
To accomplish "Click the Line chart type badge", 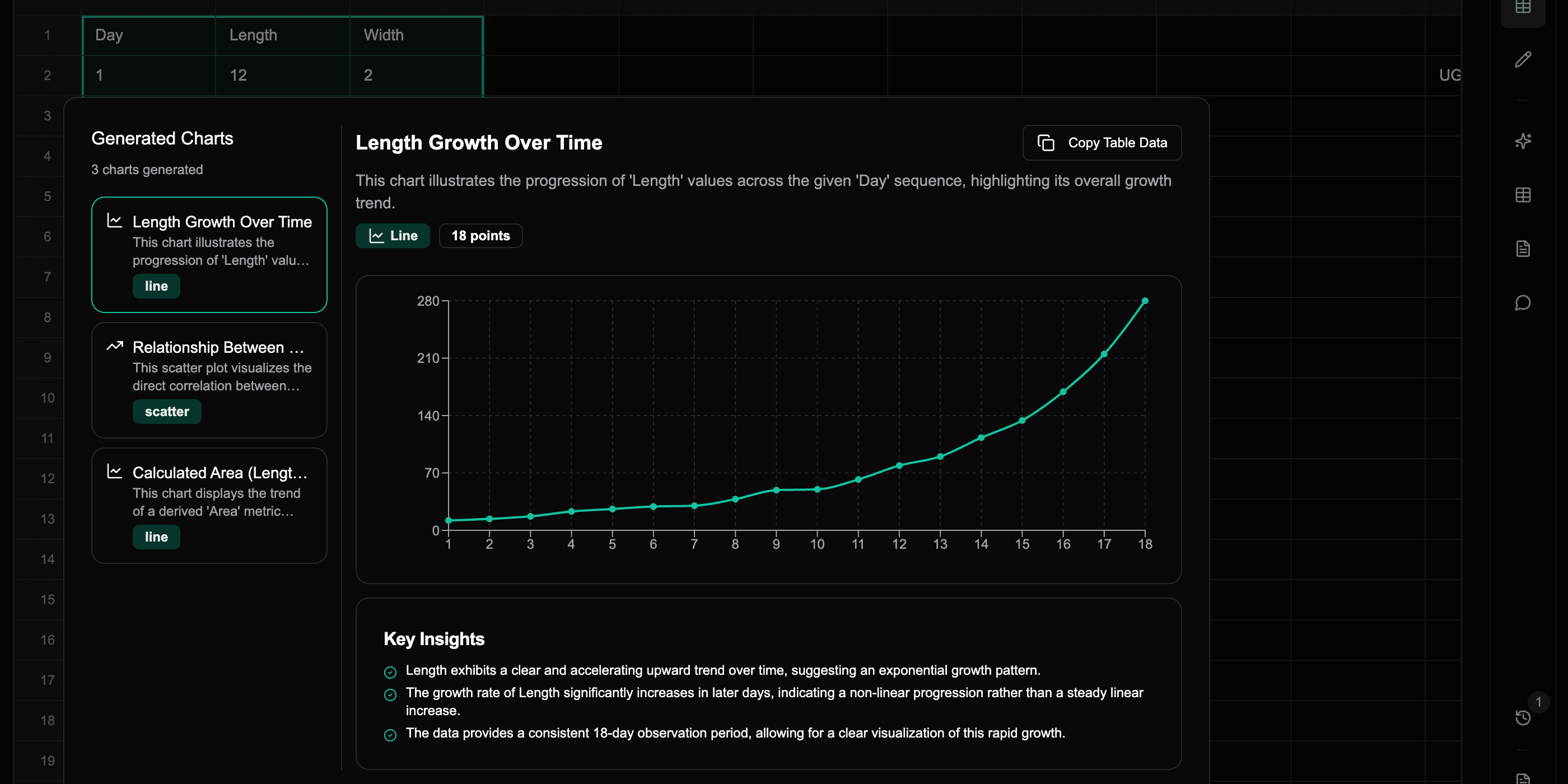I will point(393,236).
